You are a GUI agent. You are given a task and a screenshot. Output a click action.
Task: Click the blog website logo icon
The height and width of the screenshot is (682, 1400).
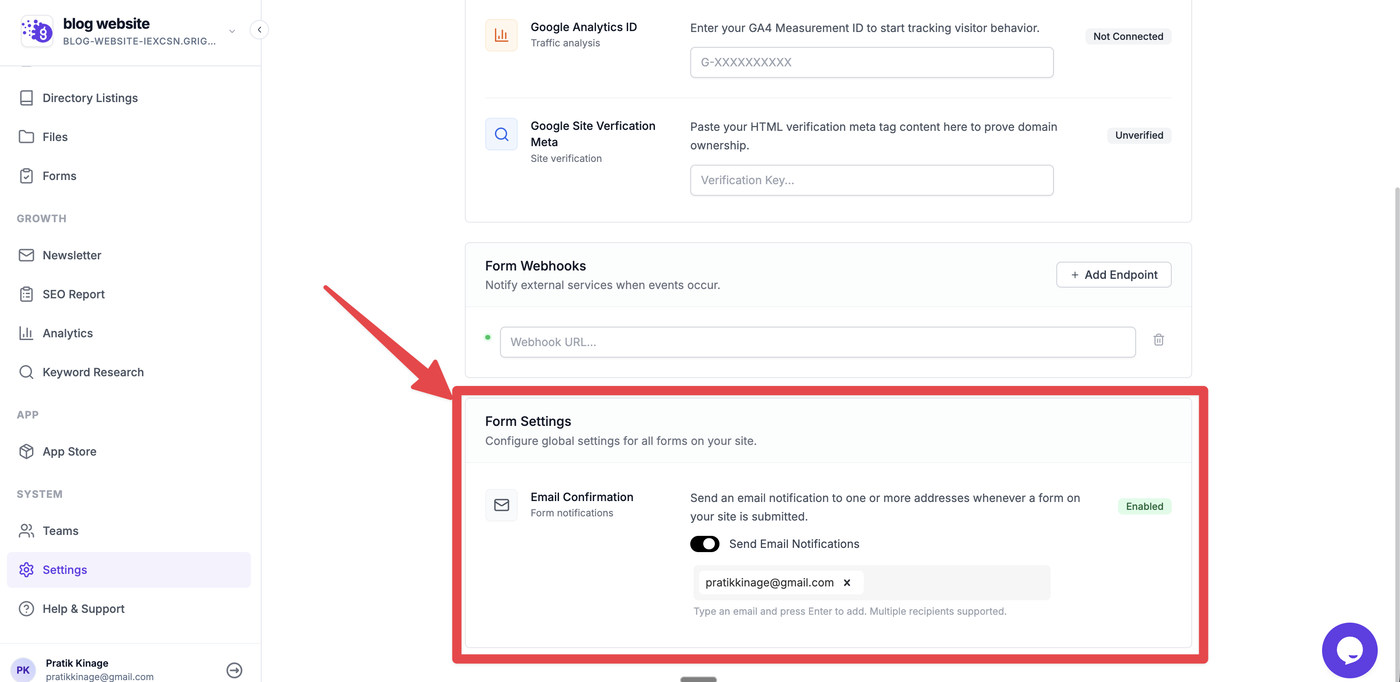pos(37,31)
